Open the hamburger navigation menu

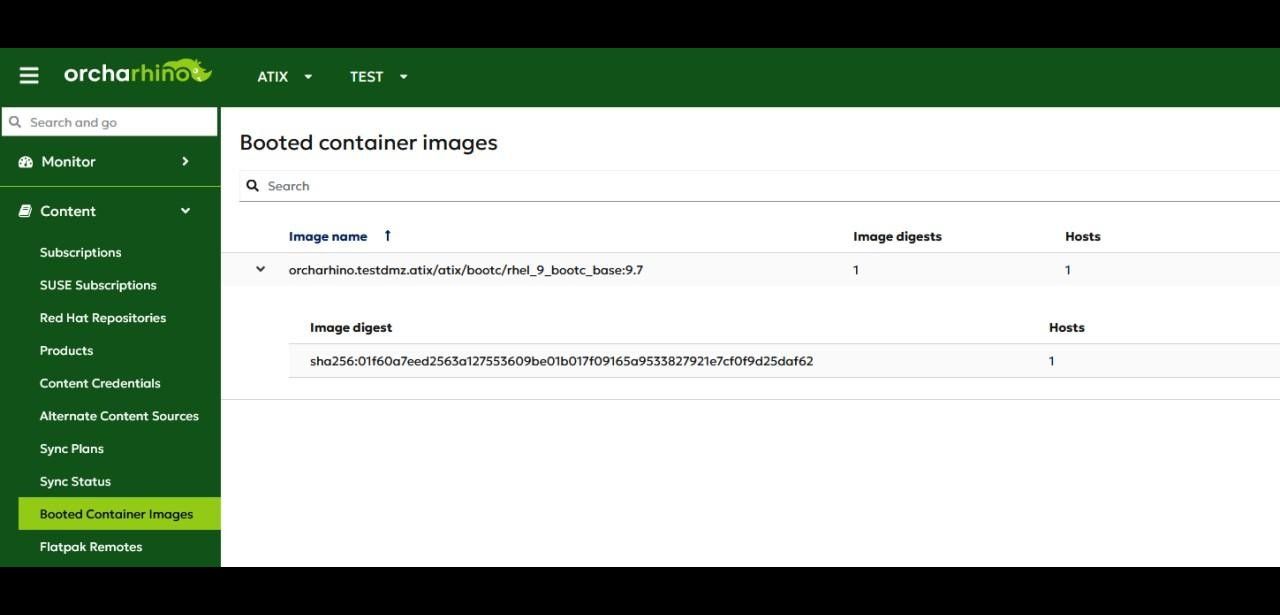[29, 76]
